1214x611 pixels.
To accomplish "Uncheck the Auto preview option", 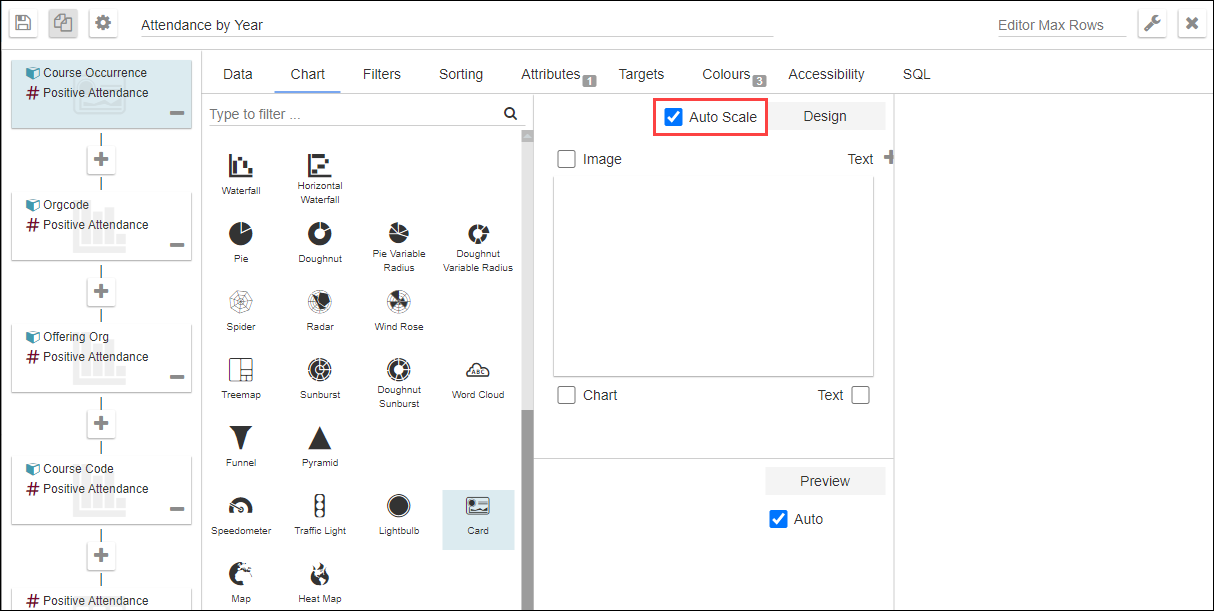I will (x=778, y=519).
